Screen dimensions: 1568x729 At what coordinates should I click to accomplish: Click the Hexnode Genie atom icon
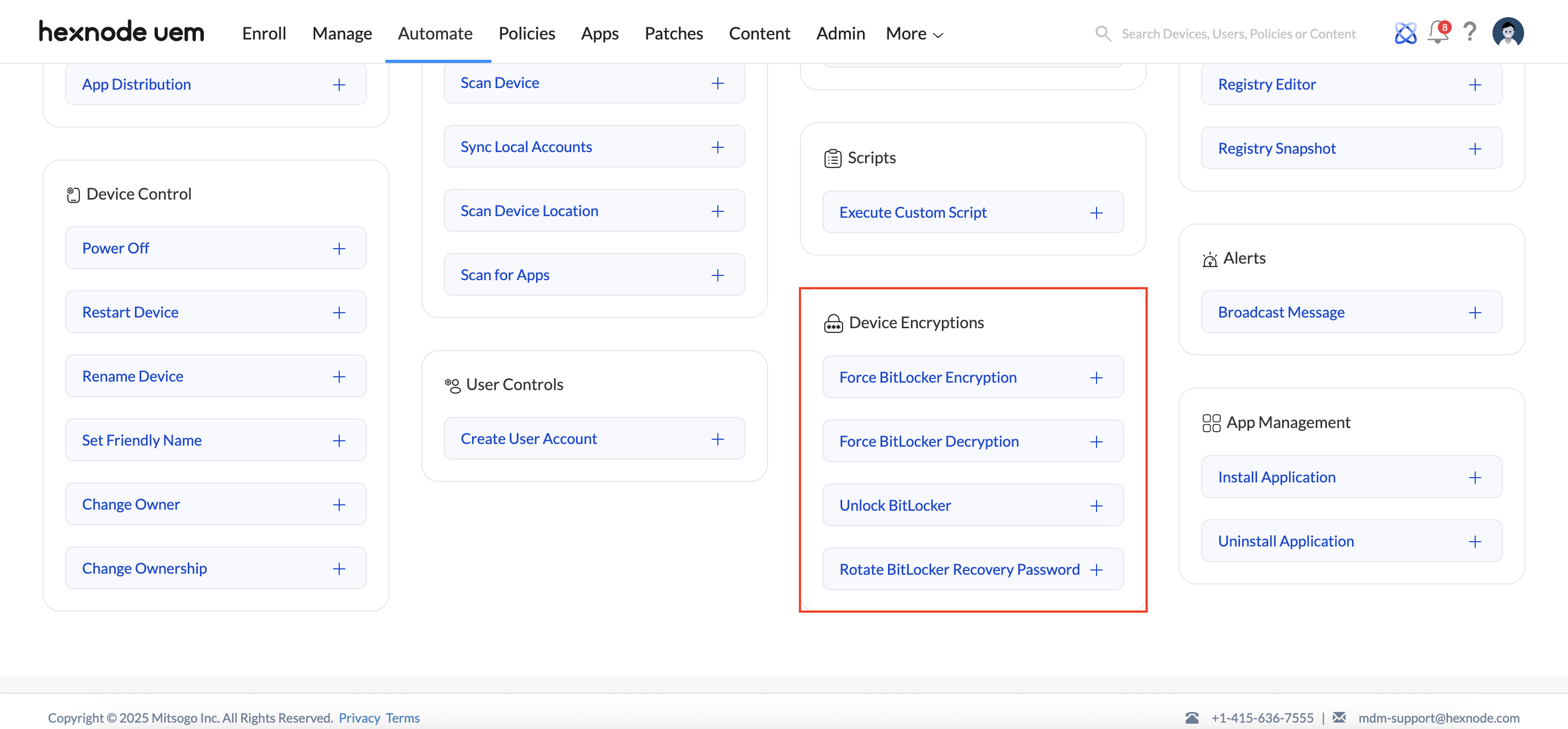coord(1405,33)
